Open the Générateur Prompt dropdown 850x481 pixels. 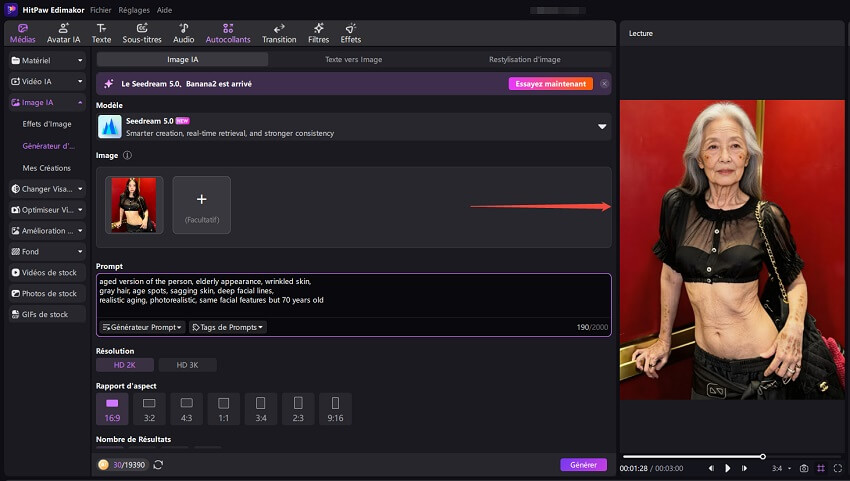coord(142,327)
